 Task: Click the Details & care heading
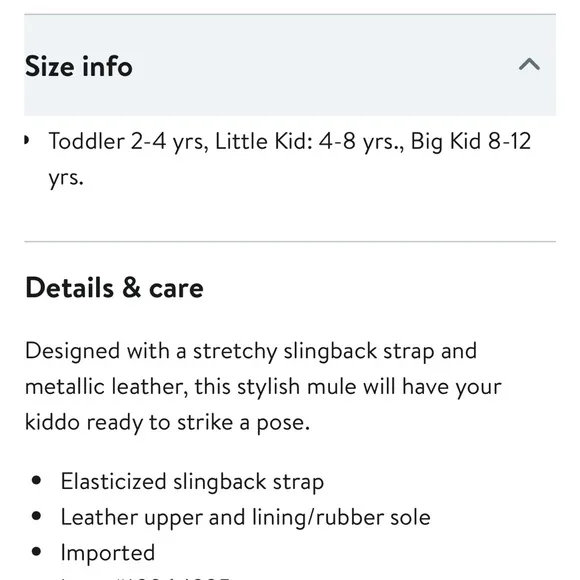click(x=114, y=287)
